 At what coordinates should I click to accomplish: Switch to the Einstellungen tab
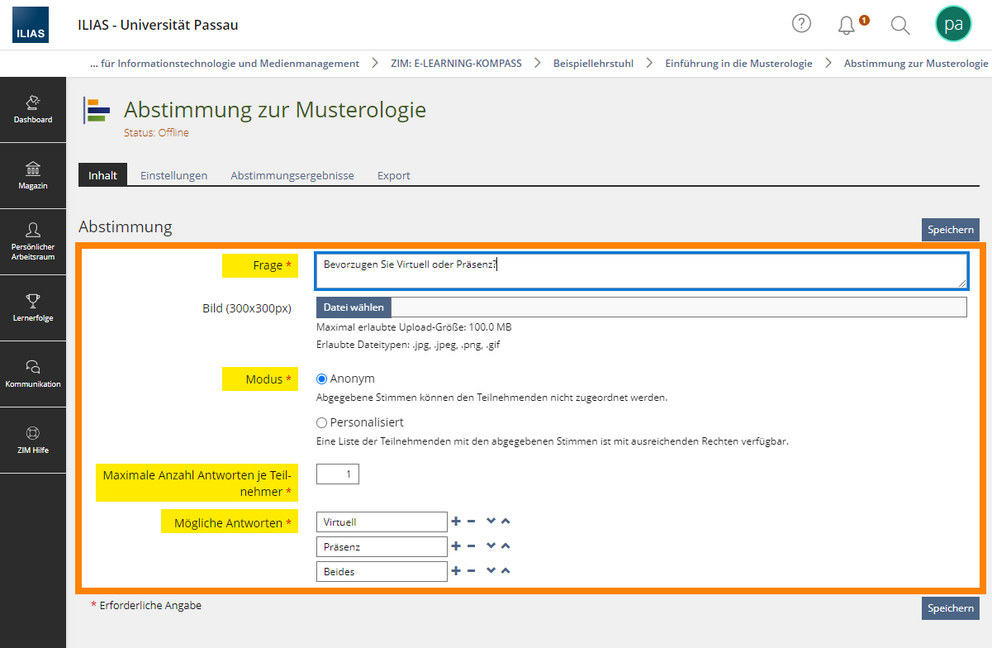click(x=173, y=175)
